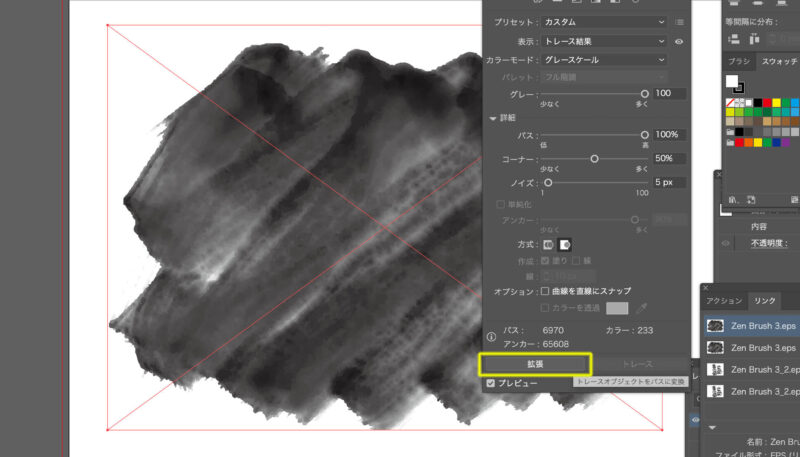Toggle the プレビュー (Preview) checkbox

point(490,383)
